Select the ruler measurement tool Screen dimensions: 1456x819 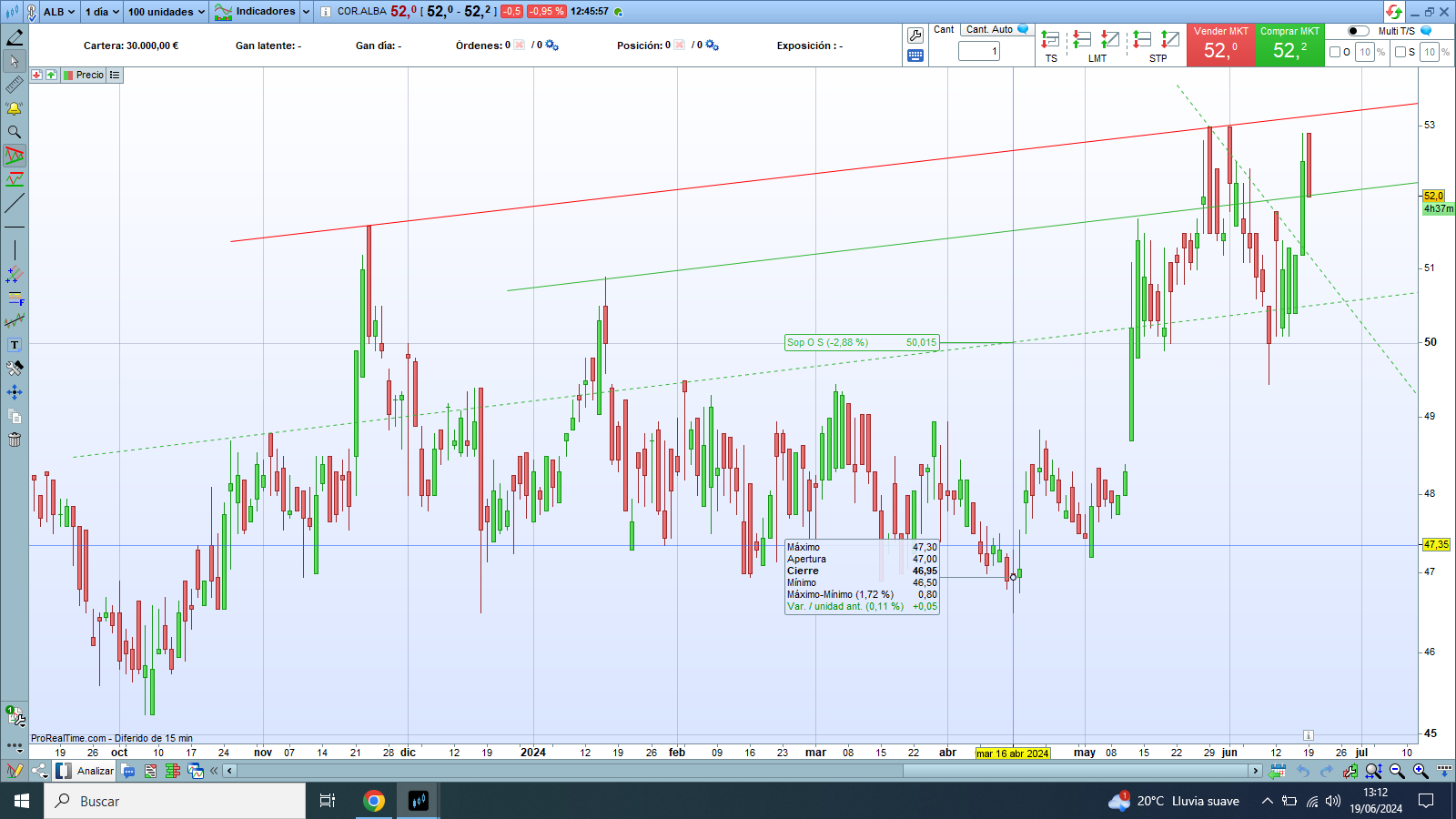(x=15, y=86)
